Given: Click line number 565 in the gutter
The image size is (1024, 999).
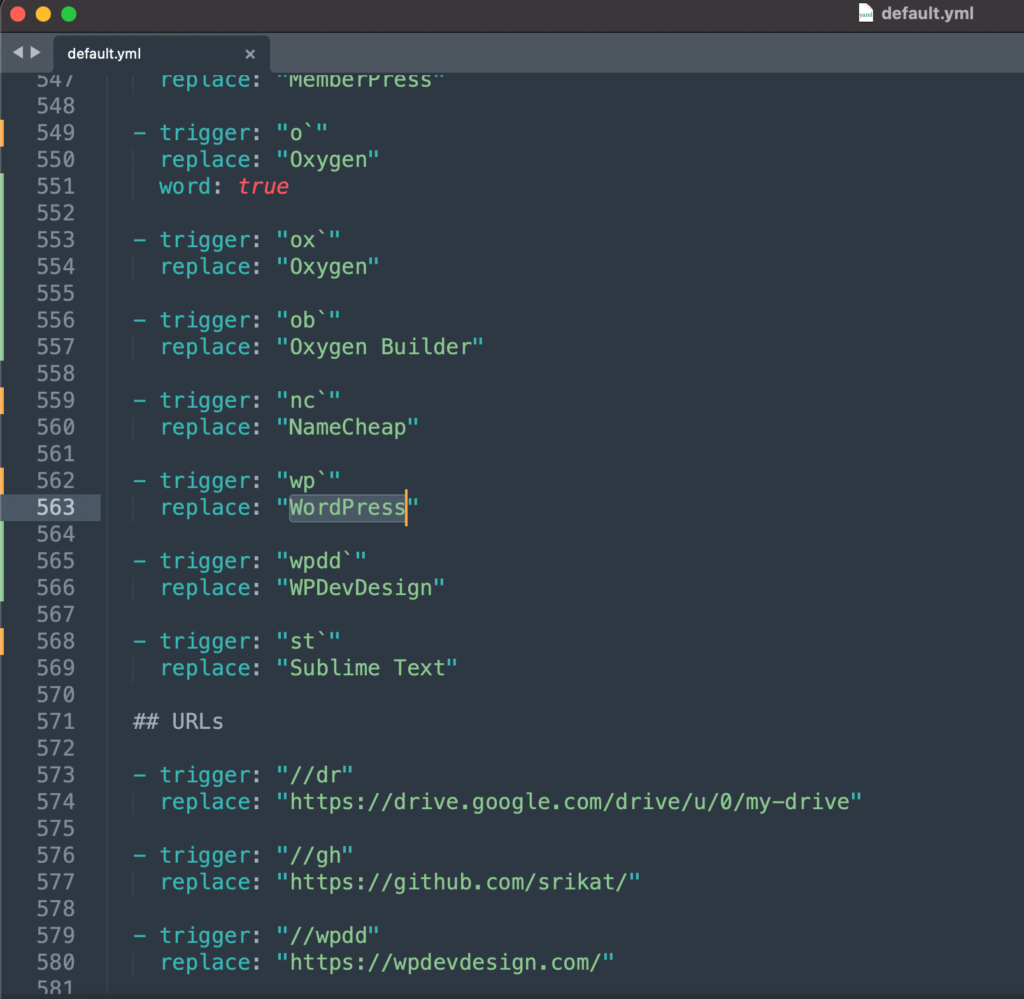Looking at the screenshot, I should click(x=56, y=562).
